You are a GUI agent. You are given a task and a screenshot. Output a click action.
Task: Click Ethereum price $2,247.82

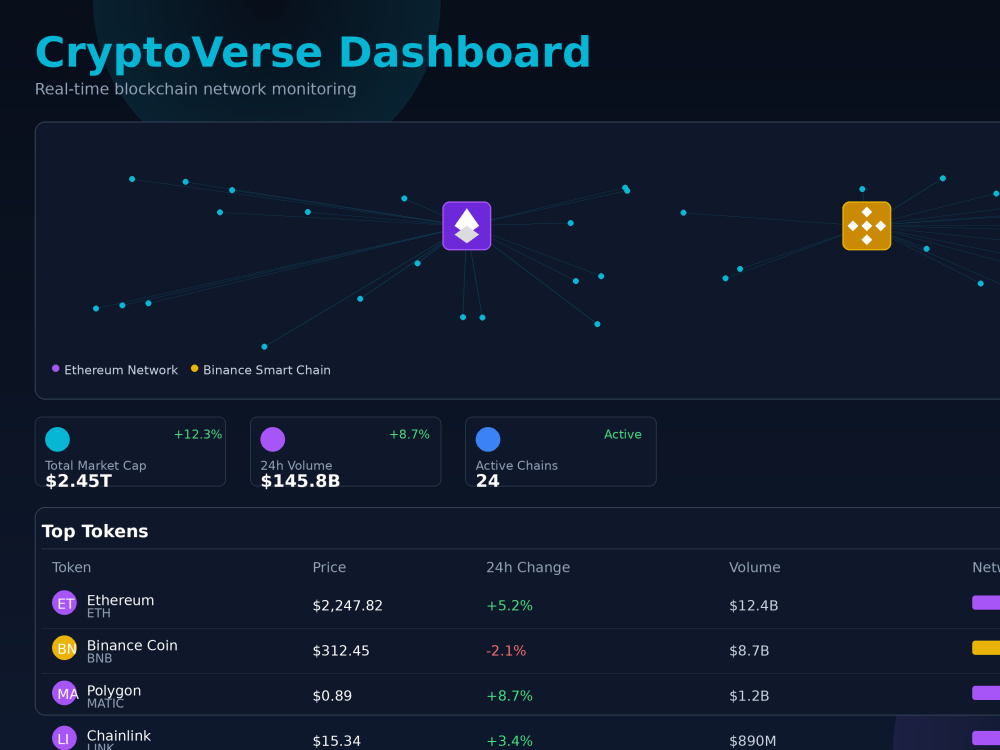pyautogui.click(x=348, y=606)
